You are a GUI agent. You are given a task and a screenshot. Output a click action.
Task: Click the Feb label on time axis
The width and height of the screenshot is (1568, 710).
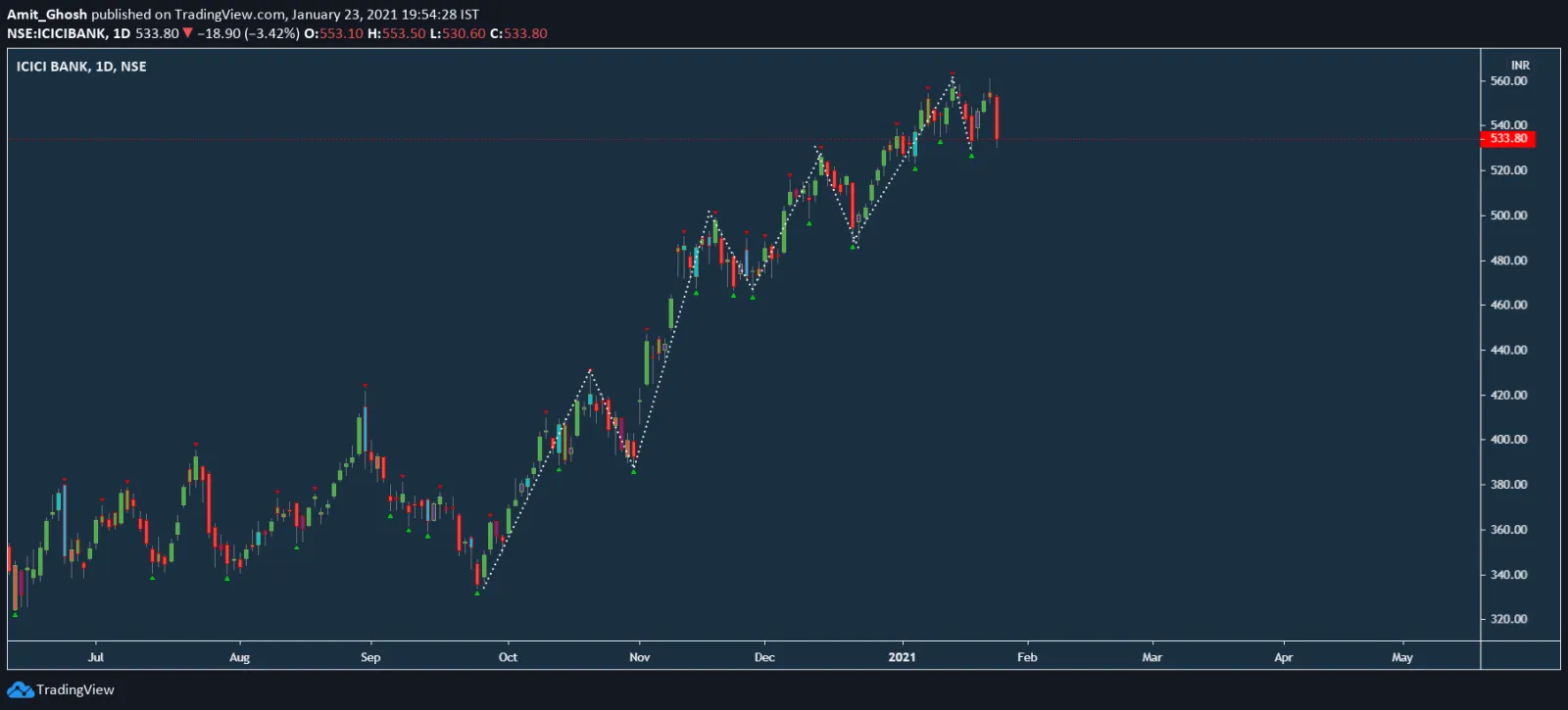1027,657
